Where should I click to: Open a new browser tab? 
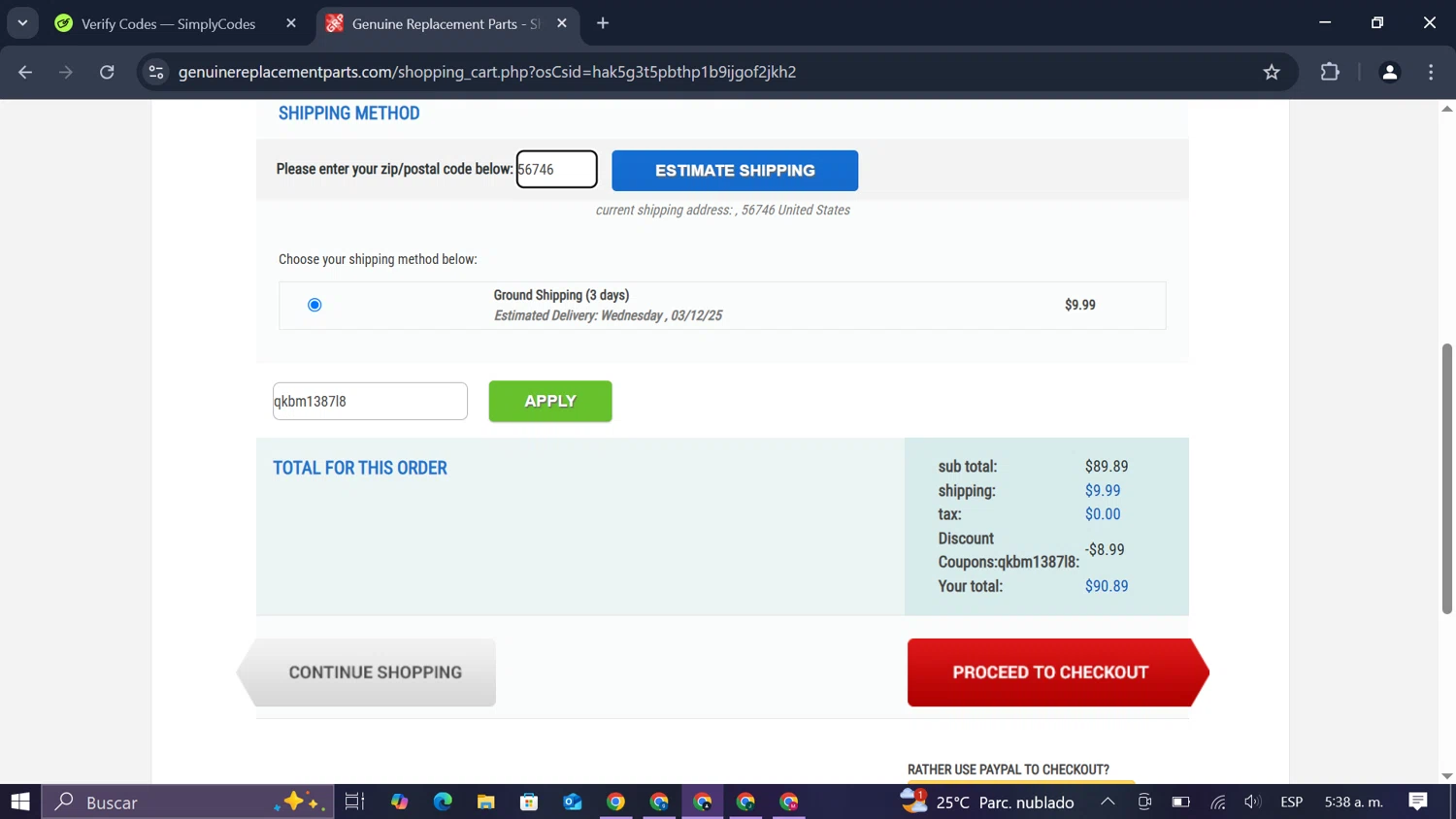tap(603, 23)
